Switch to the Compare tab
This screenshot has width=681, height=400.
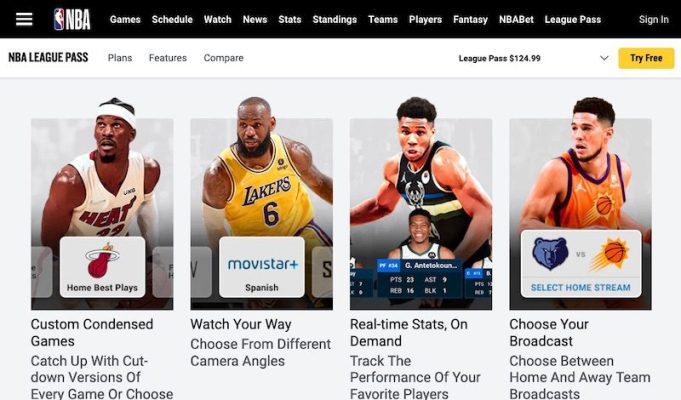pyautogui.click(x=224, y=58)
